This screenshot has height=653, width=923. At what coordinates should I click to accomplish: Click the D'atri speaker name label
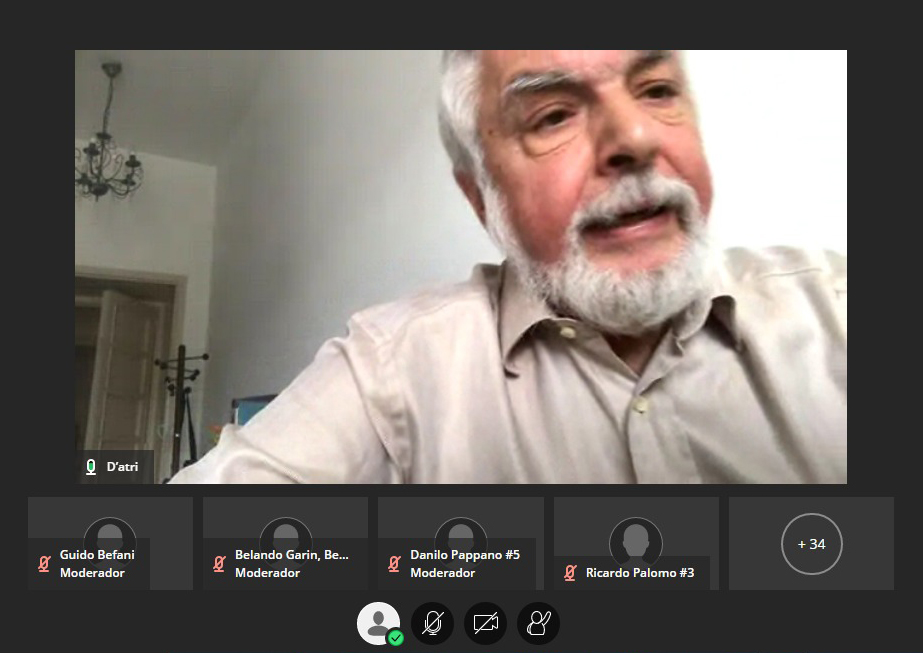123,467
